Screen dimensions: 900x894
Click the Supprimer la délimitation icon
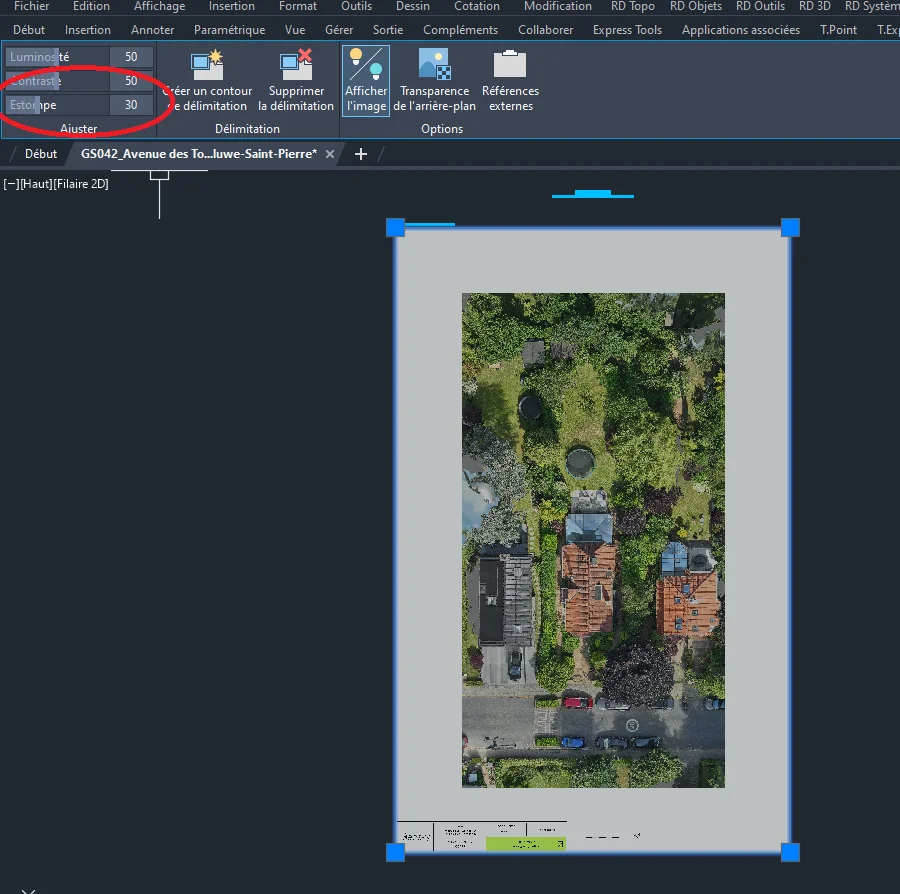coord(296,66)
